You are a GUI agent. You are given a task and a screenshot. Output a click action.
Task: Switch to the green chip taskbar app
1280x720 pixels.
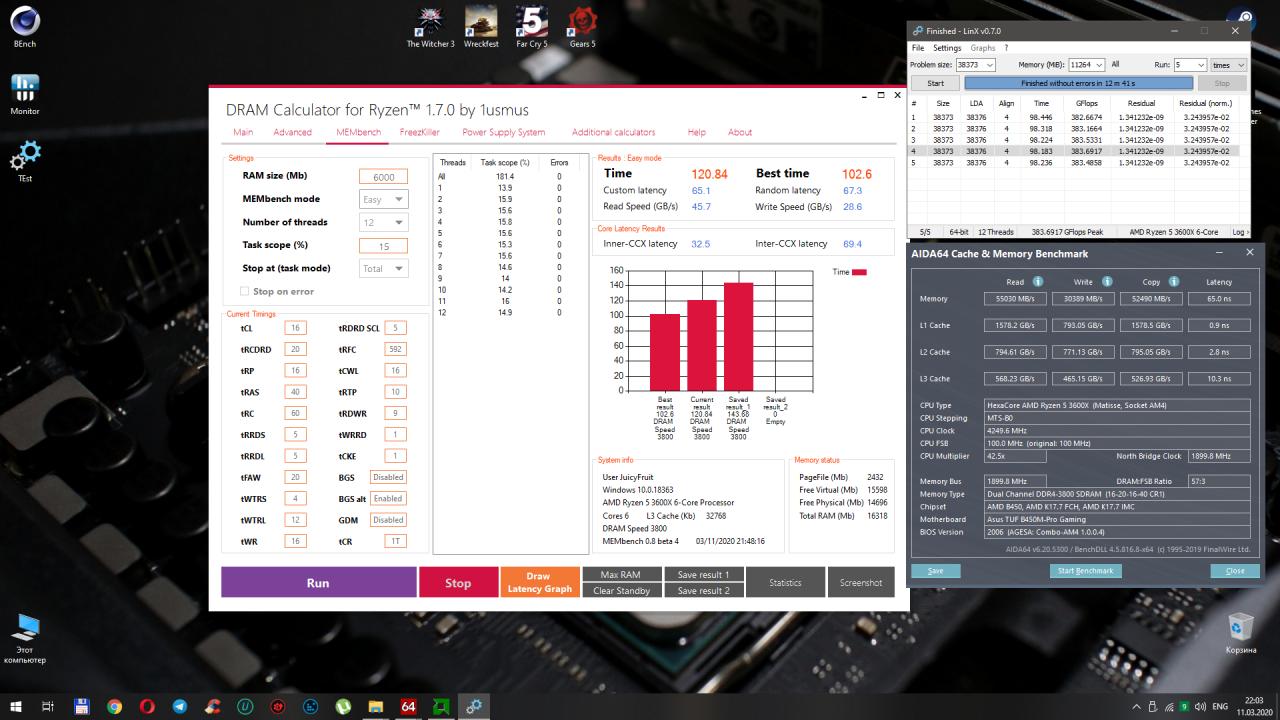tap(440, 706)
